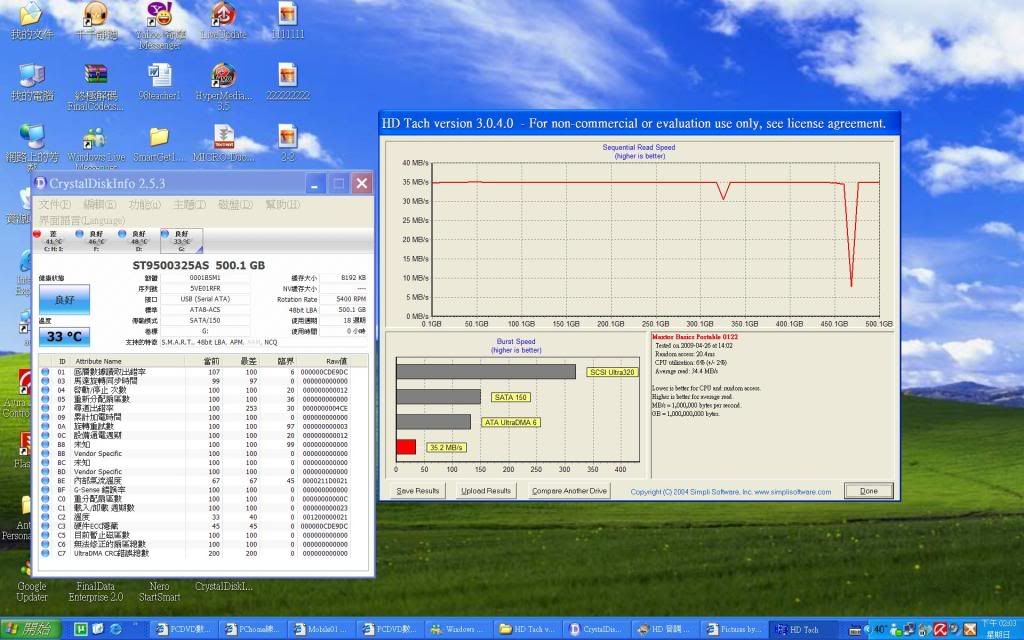
Task: Select the G: drive tab at 33°C
Action: (x=182, y=241)
